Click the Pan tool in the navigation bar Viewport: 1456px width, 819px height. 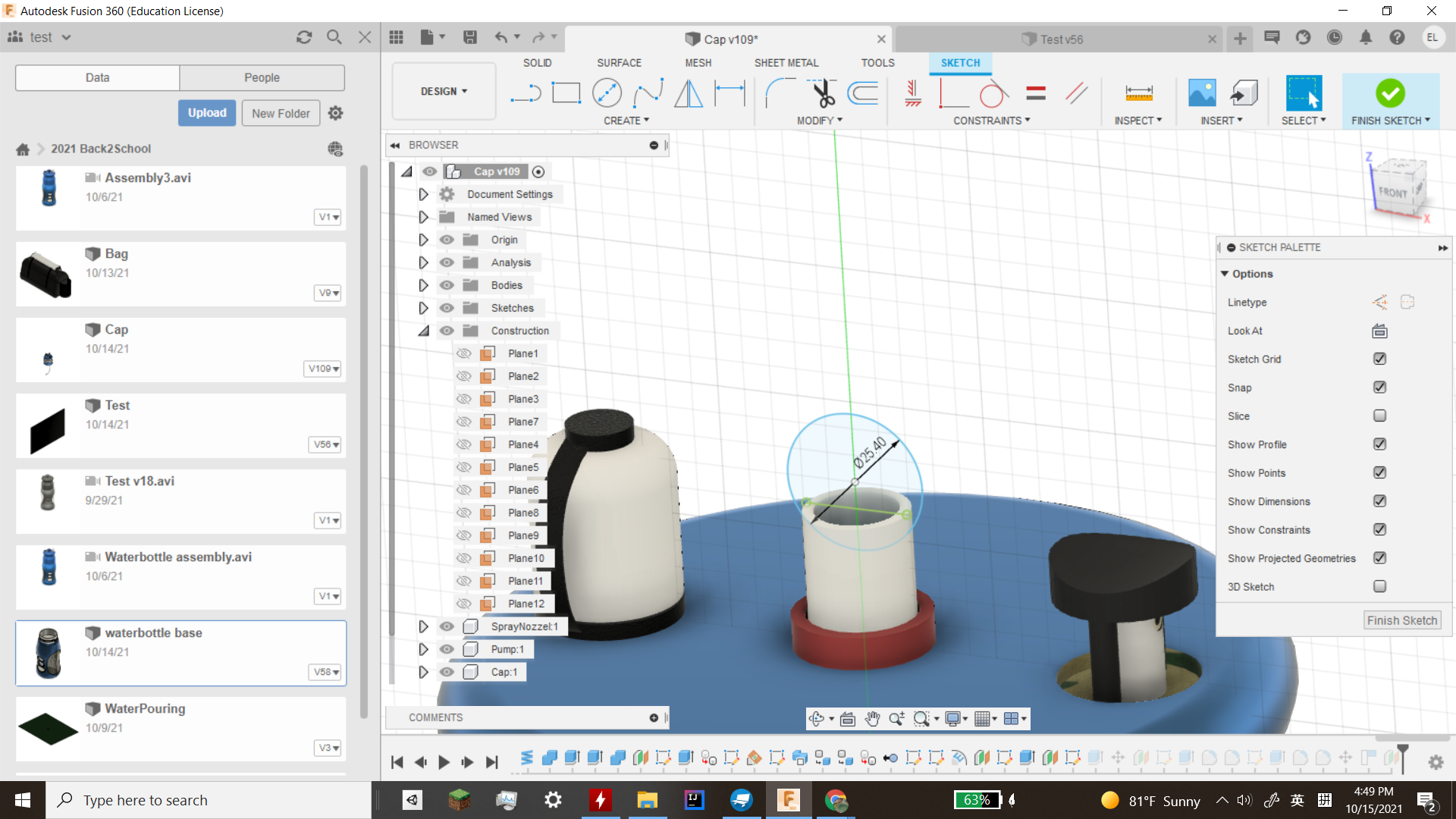873,718
